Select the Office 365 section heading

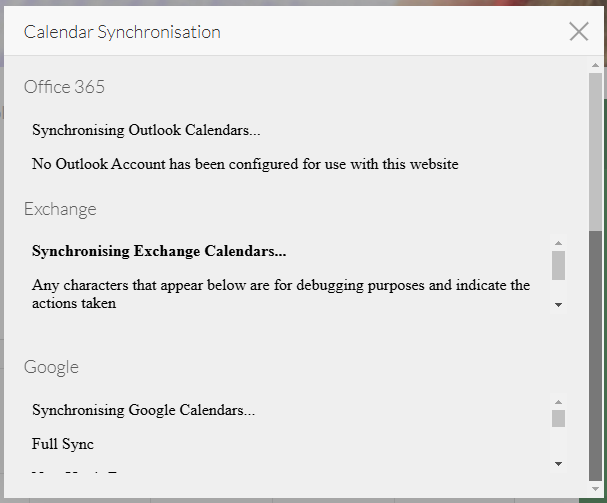[x=64, y=87]
